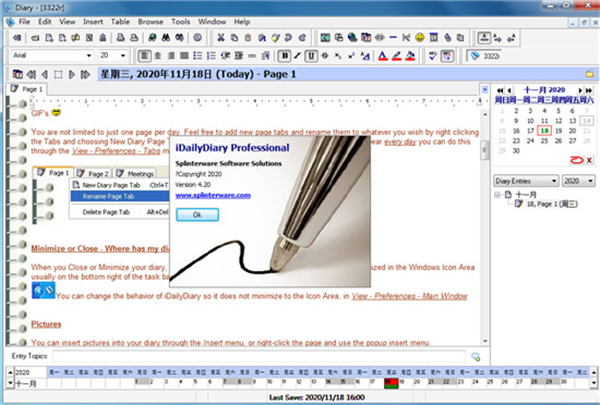The width and height of the screenshot is (600, 405).
Task: Select Rename Page Tab menu entry
Action: coord(103,195)
